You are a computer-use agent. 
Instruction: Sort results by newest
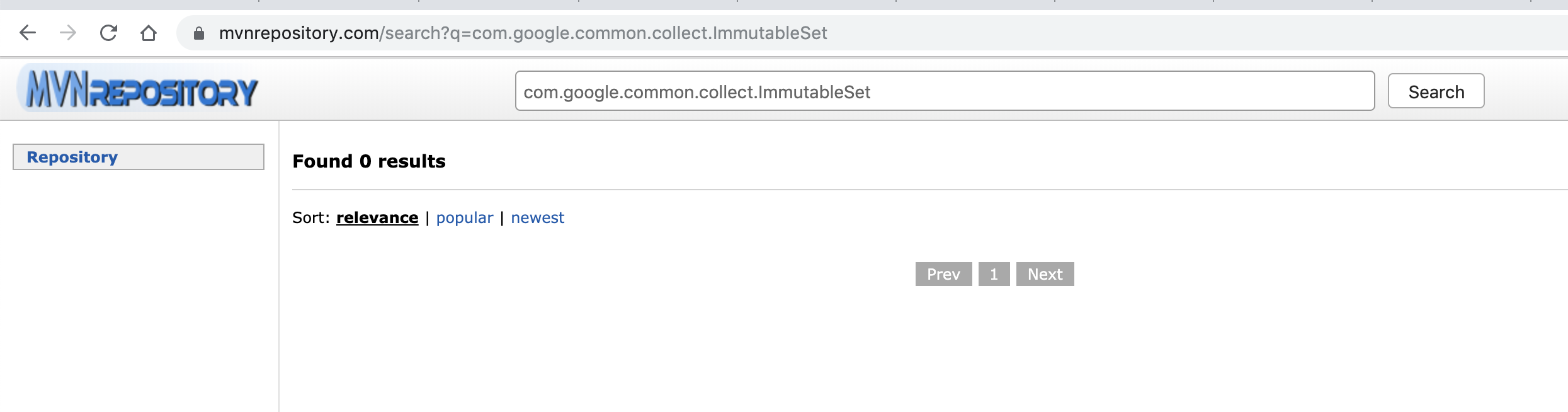[537, 218]
